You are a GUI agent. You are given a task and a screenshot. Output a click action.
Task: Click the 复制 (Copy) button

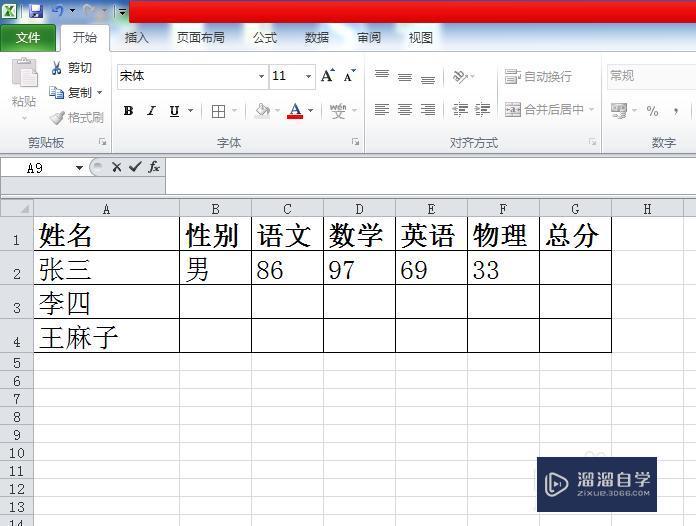pos(71,92)
